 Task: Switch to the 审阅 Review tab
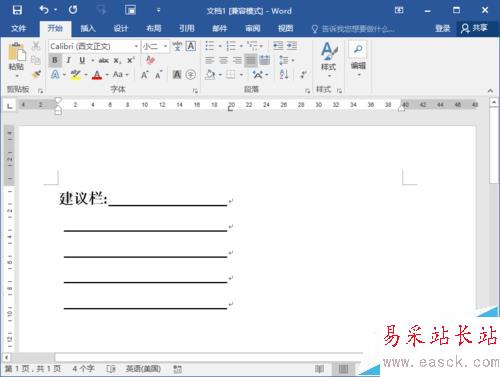point(252,28)
